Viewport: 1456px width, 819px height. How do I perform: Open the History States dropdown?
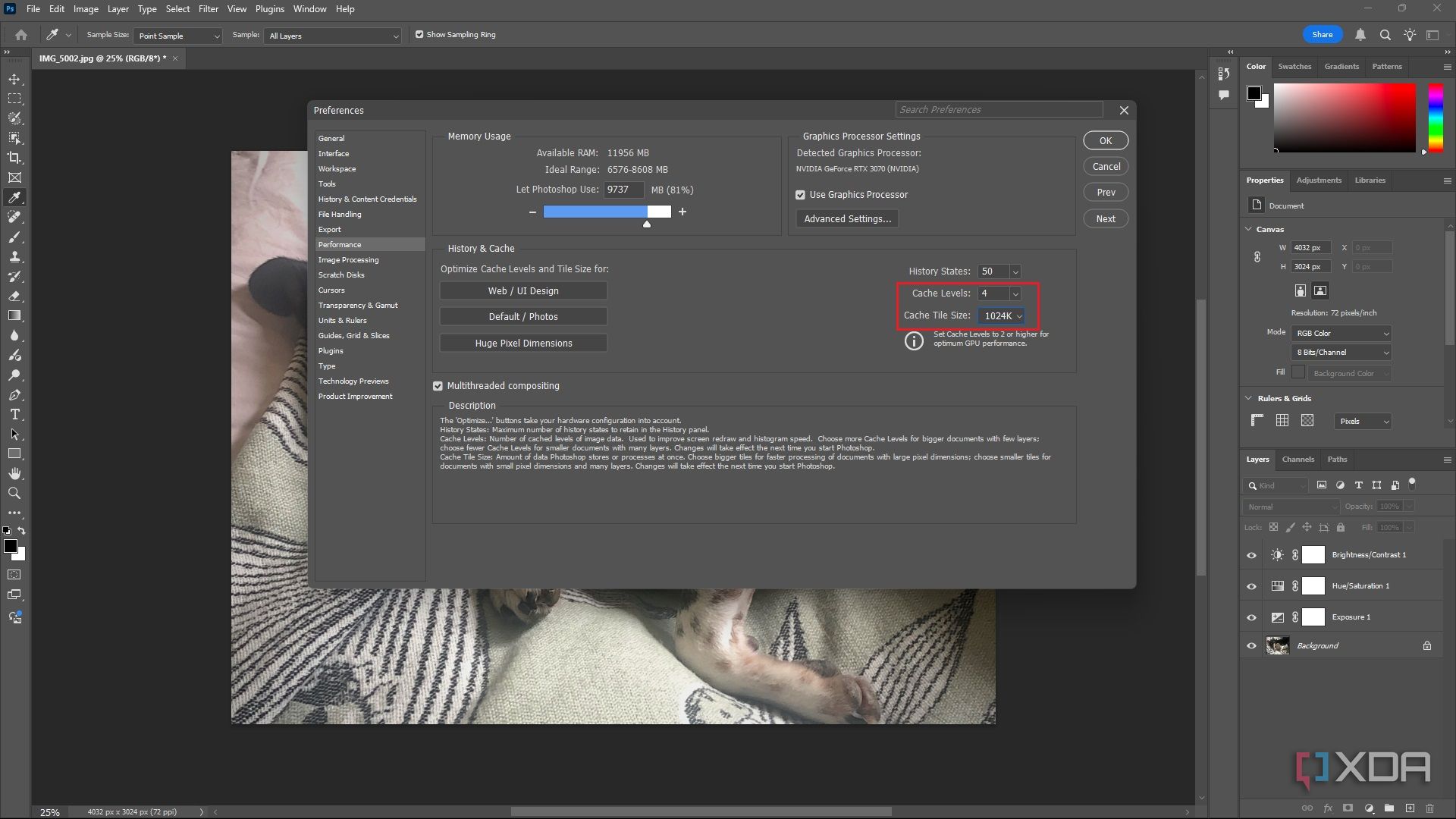1015,271
